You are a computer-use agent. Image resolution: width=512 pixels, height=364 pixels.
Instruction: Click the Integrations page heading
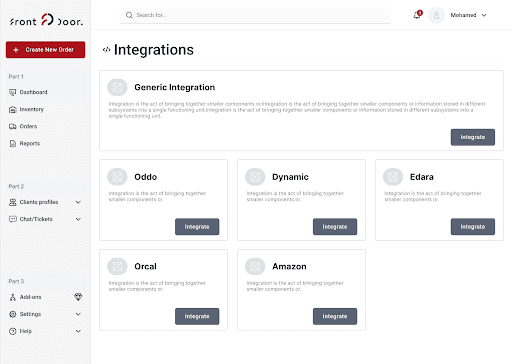coord(154,50)
